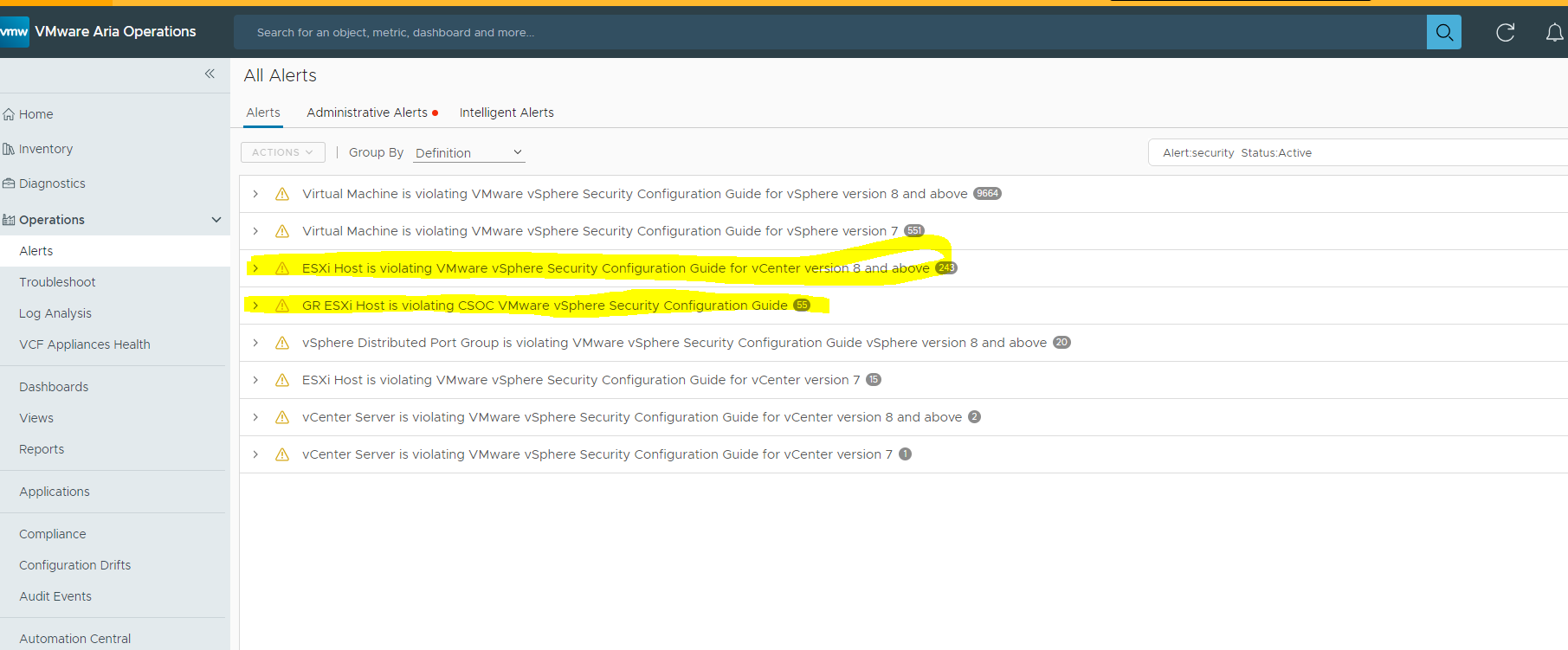The height and width of the screenshot is (650, 1568).
Task: Switch to Intelligent Alerts tab
Action: (x=507, y=113)
